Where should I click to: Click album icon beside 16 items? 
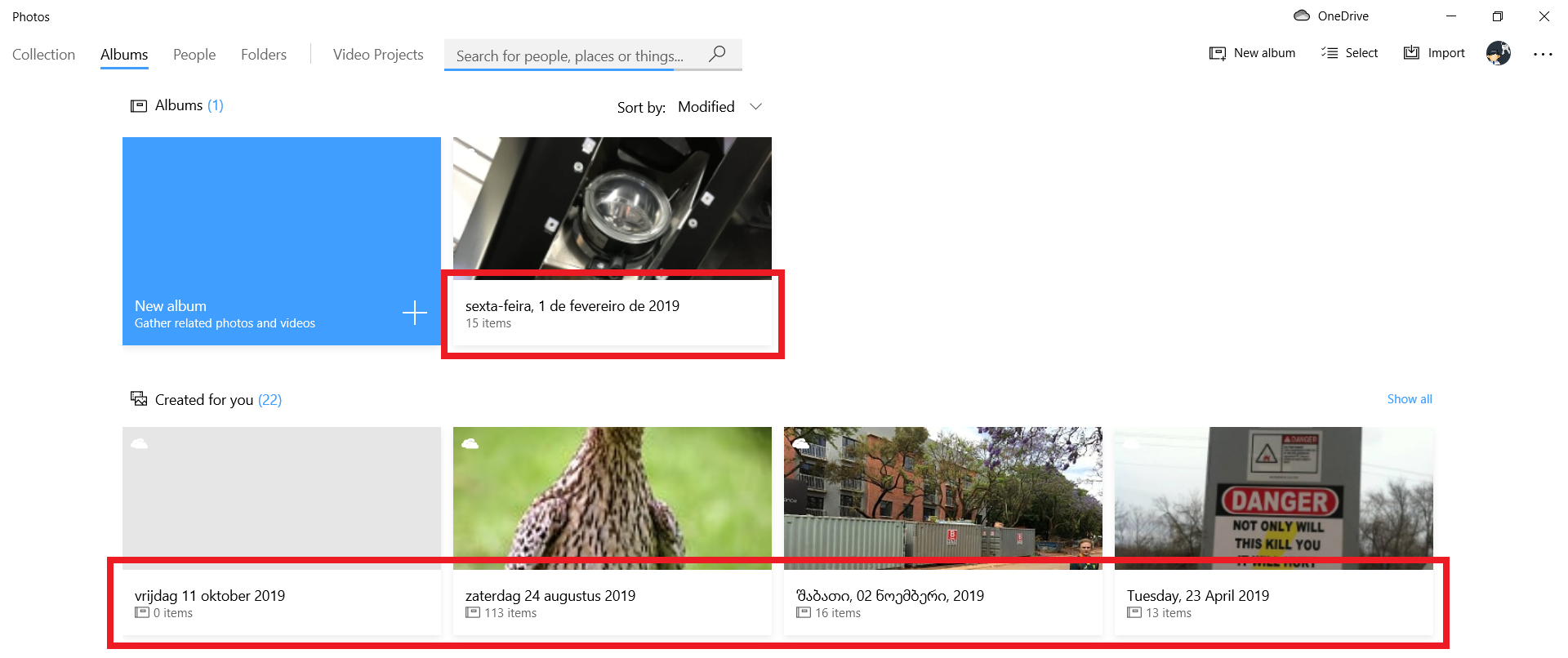(x=804, y=612)
